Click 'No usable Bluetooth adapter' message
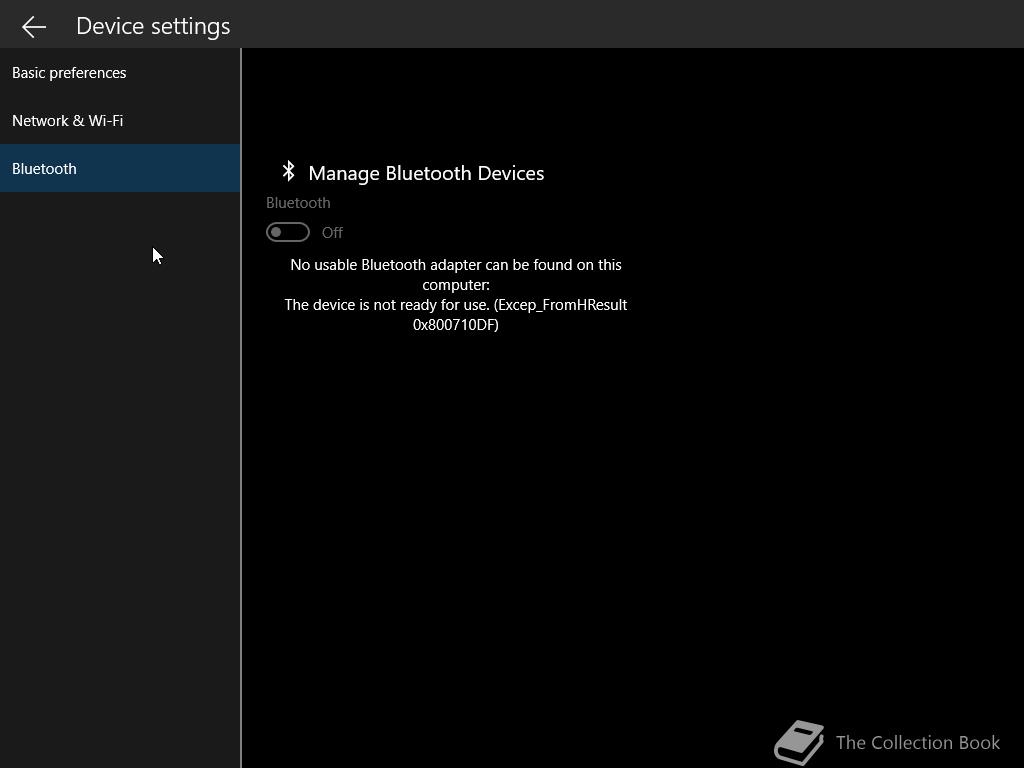Viewport: 1024px width, 768px height. click(x=456, y=274)
